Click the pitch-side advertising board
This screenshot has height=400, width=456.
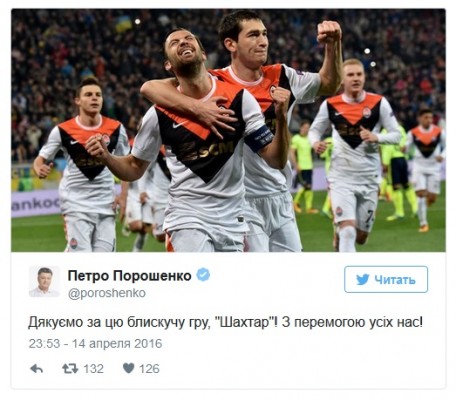pyautogui.click(x=36, y=203)
